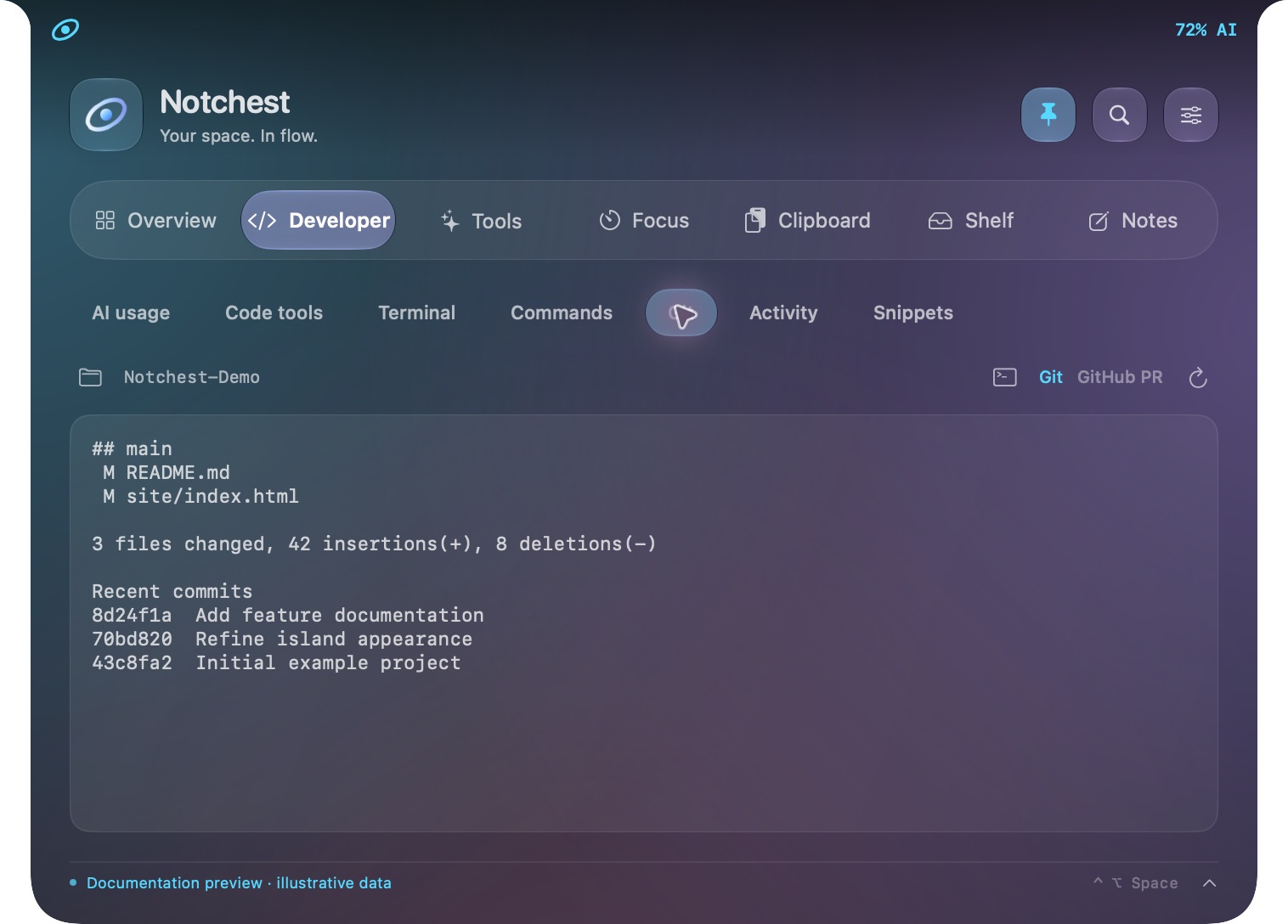This screenshot has height=924, width=1288.
Task: Open Commands section
Action: [562, 313]
